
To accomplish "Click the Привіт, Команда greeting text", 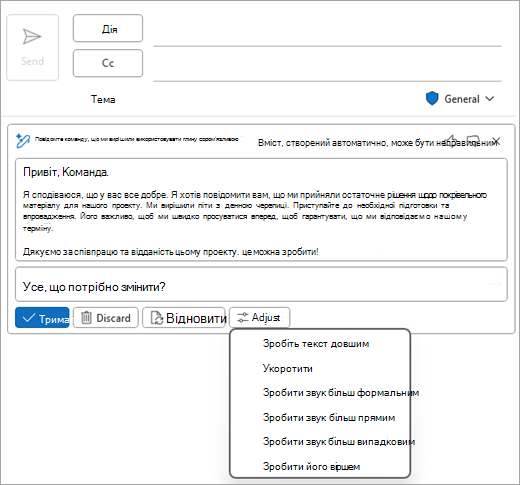I will 66,172.
